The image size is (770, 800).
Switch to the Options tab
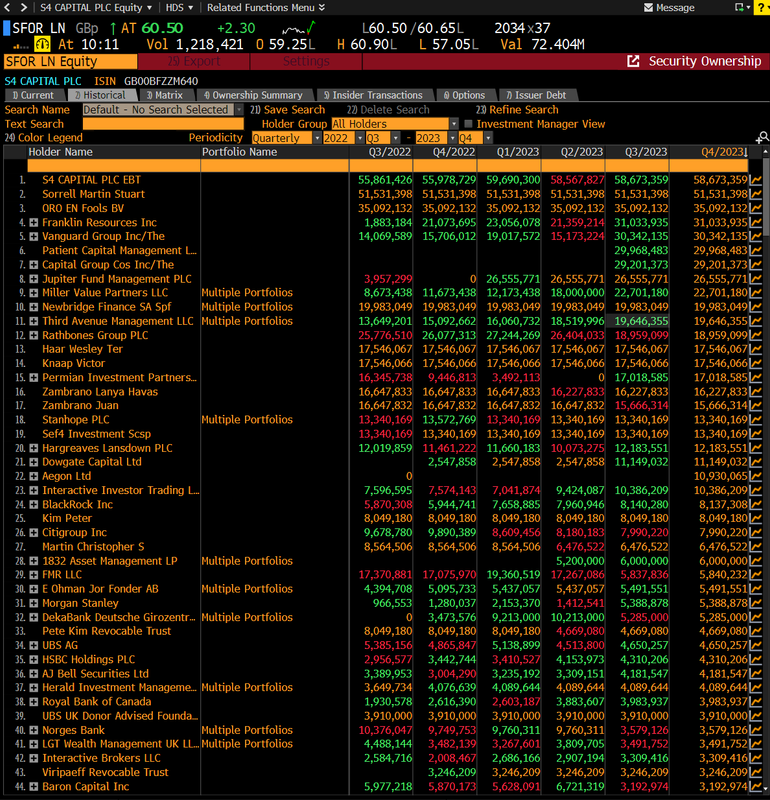point(466,95)
